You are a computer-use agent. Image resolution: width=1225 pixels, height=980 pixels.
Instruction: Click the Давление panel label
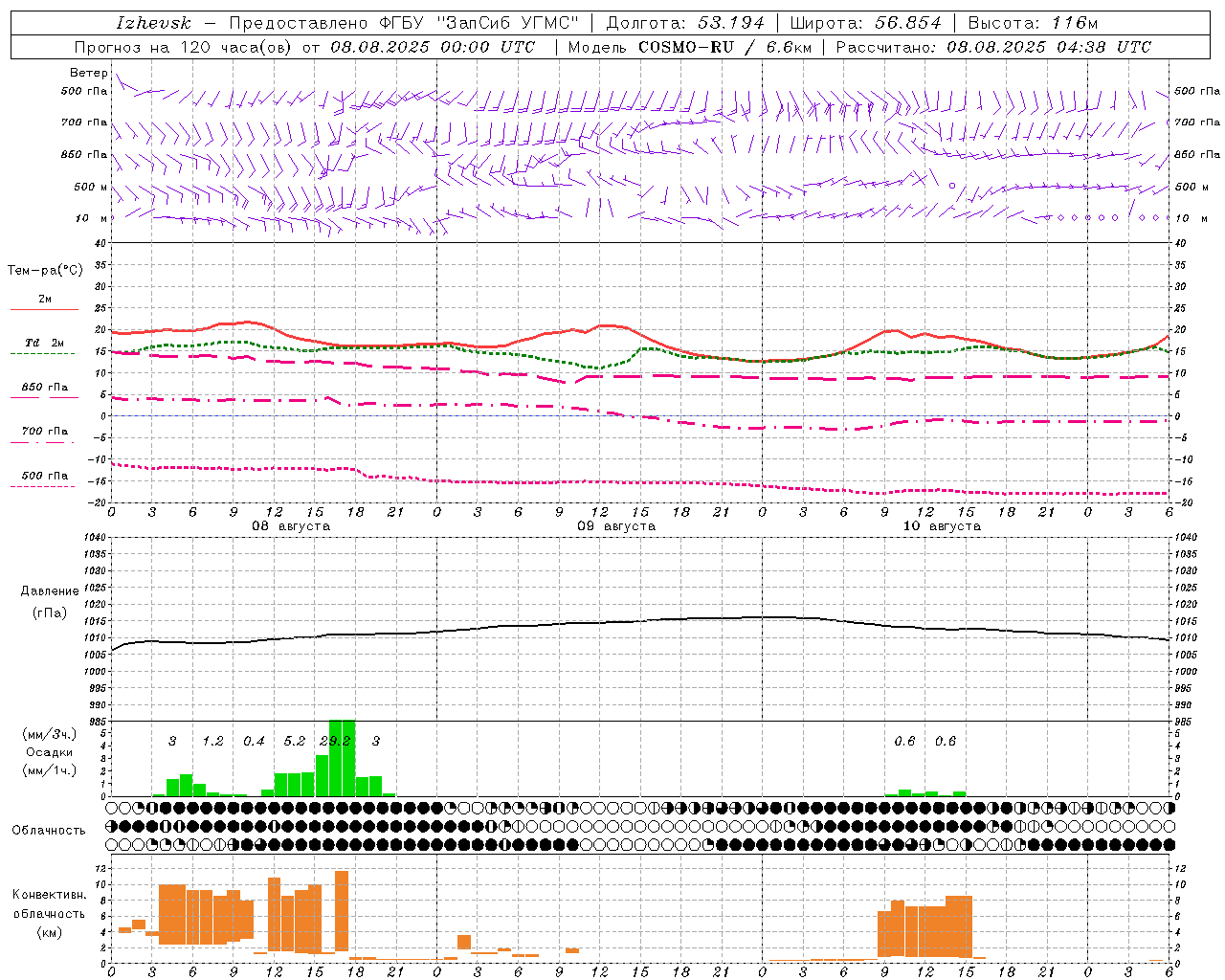[x=50, y=591]
